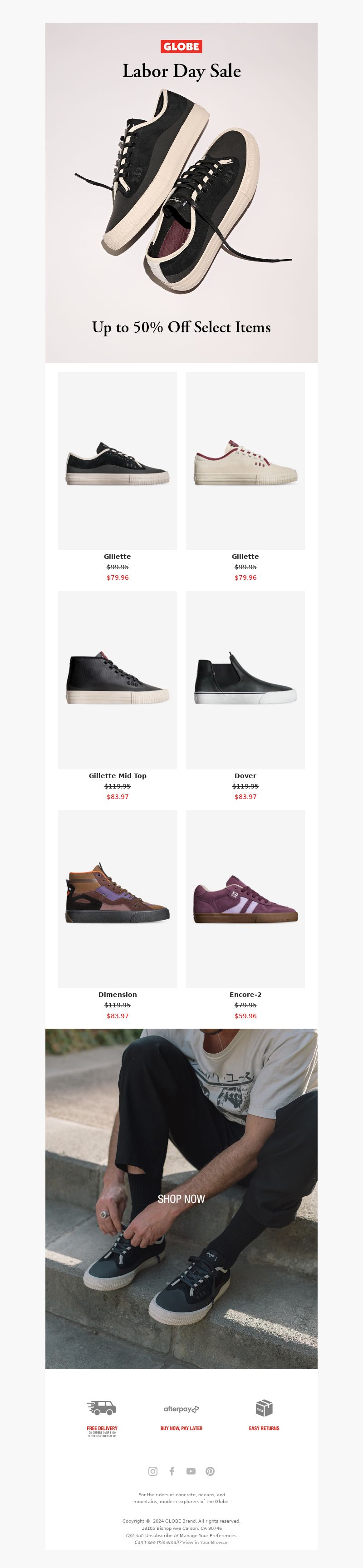363x1568 pixels.
Task: Open the YouTube icon link
Action: click(191, 1471)
